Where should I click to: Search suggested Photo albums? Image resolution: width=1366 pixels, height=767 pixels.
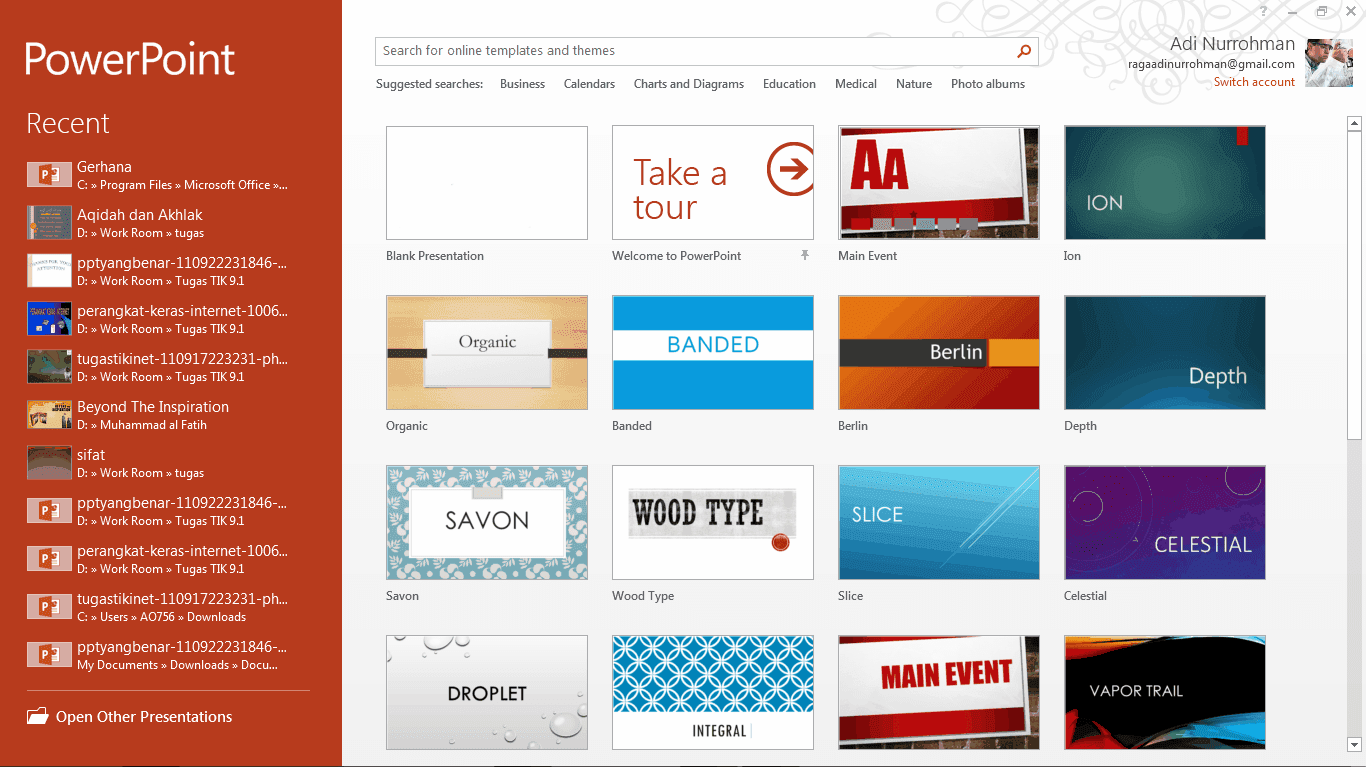[988, 84]
